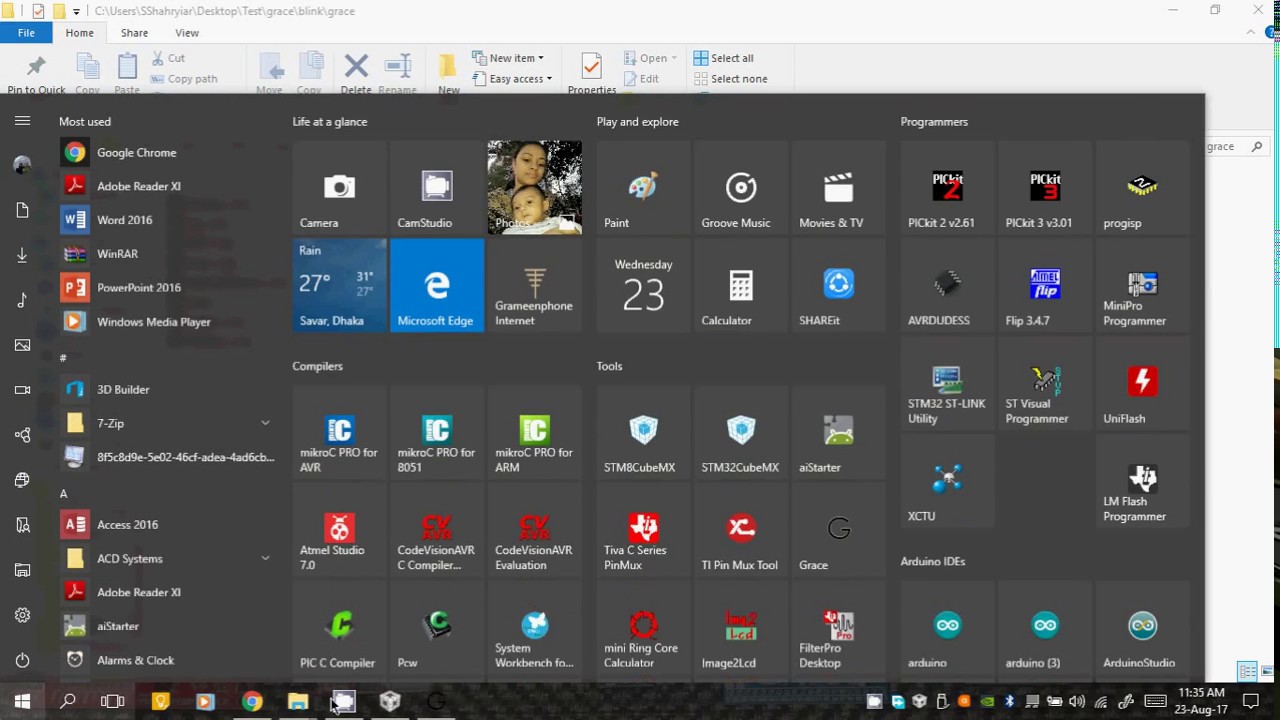
Task: Open MiniPro Programmer tile
Action: 1143,285
